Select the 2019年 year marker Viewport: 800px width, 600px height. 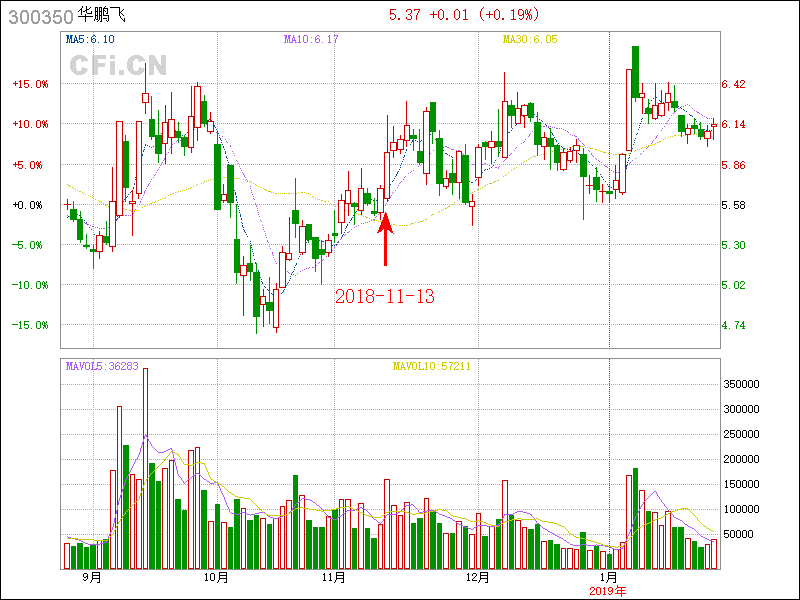tap(607, 591)
